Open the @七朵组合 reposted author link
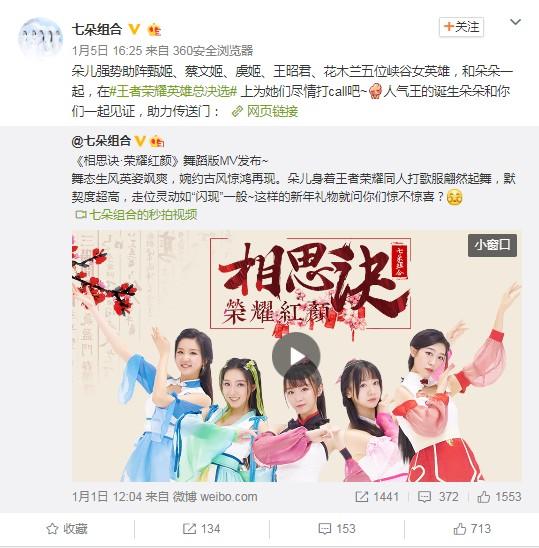The height and width of the screenshot is (548, 539). [x=101, y=141]
